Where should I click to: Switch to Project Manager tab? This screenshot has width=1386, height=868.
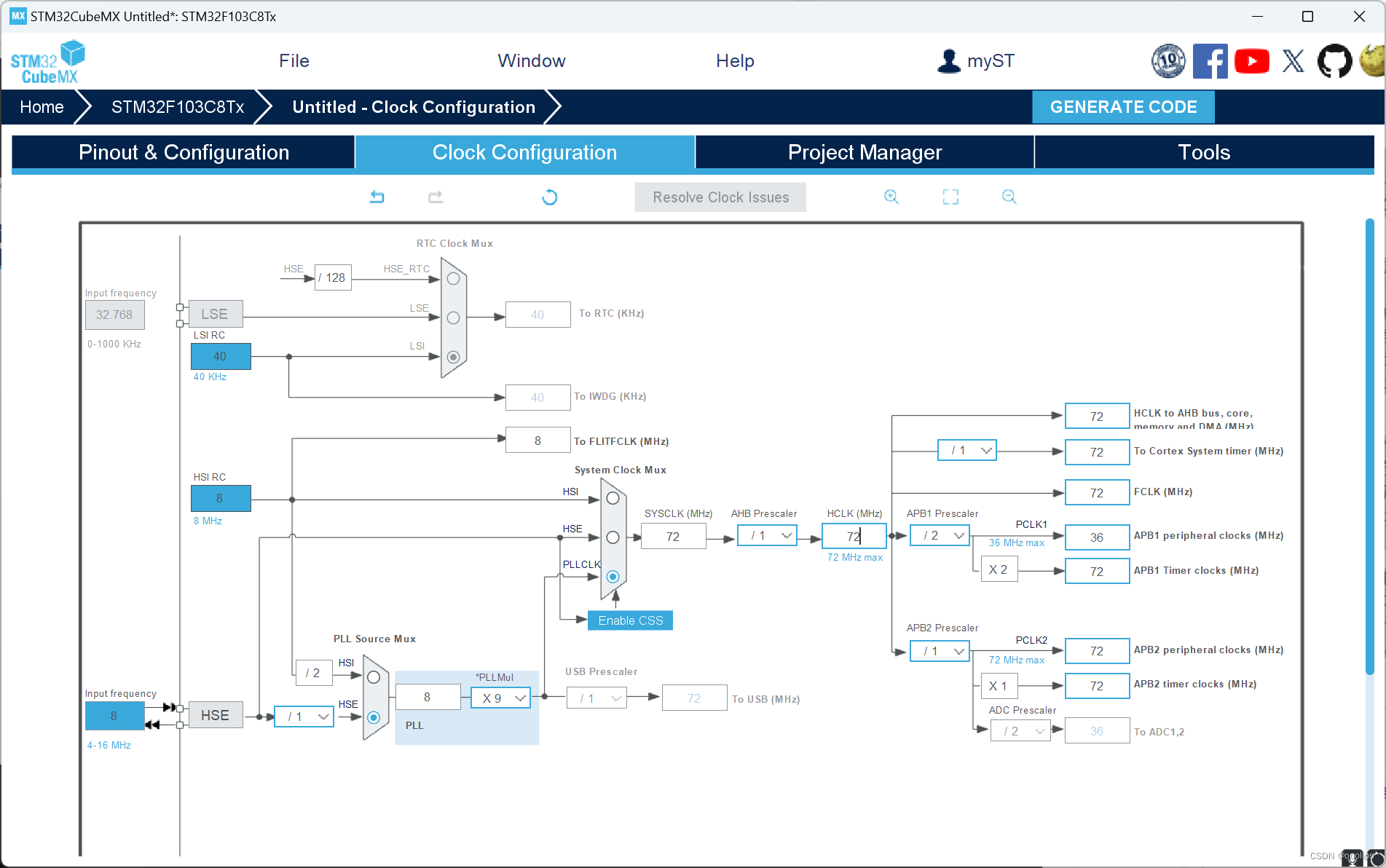click(x=865, y=152)
